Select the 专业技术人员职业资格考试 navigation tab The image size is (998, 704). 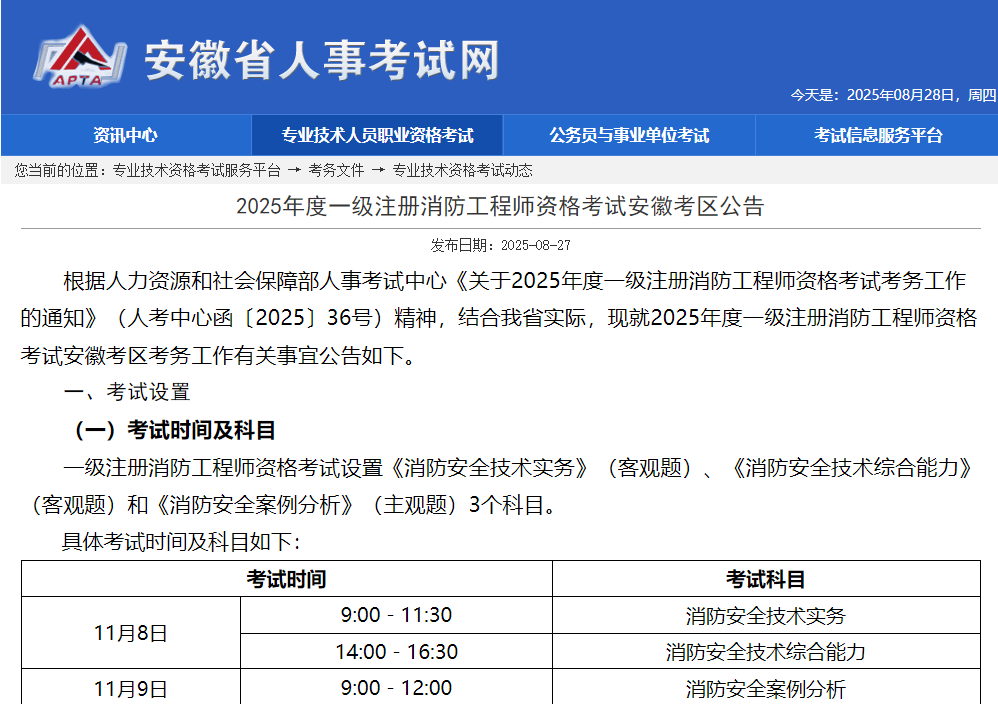coord(377,135)
